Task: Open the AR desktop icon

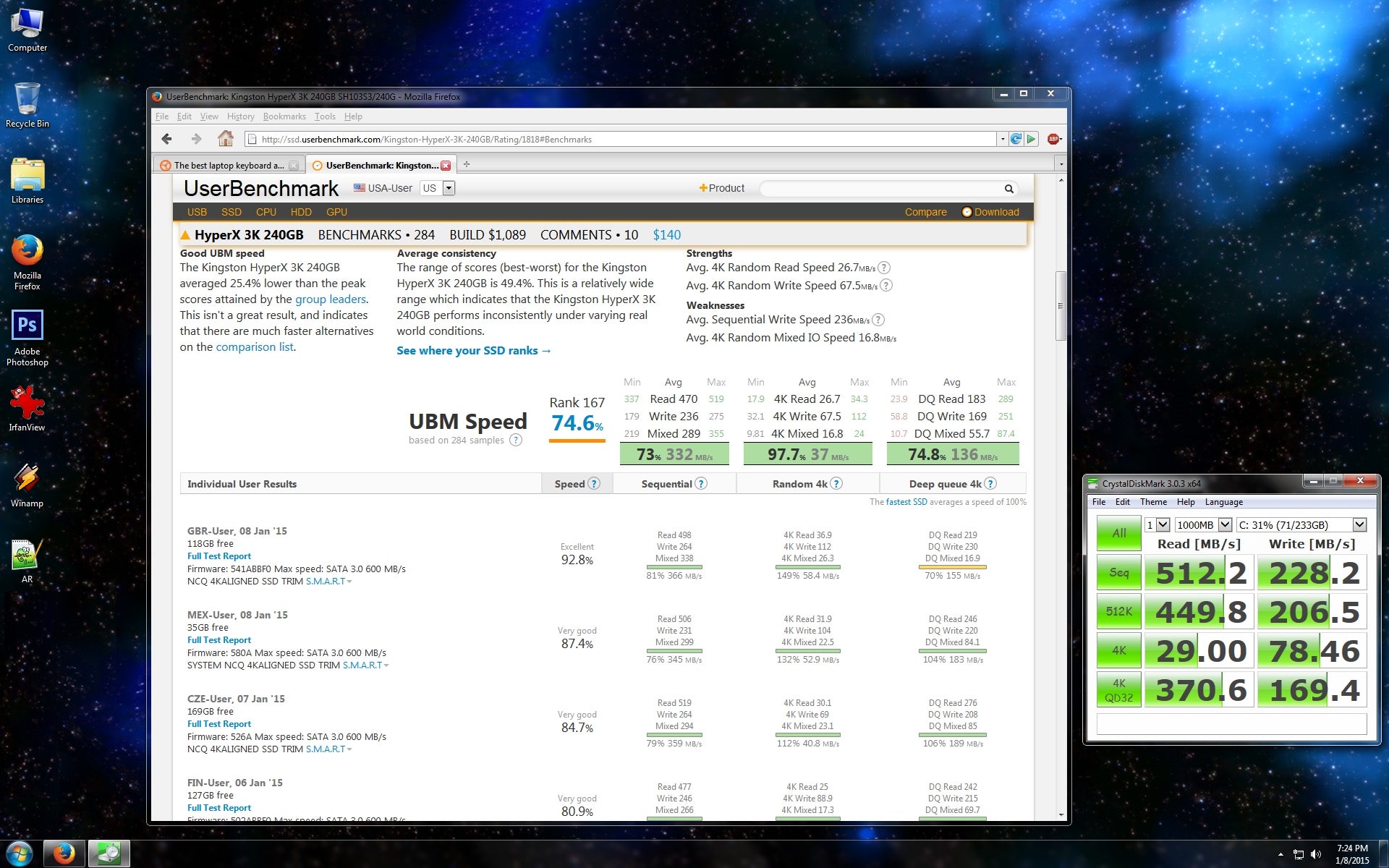Action: tap(27, 561)
